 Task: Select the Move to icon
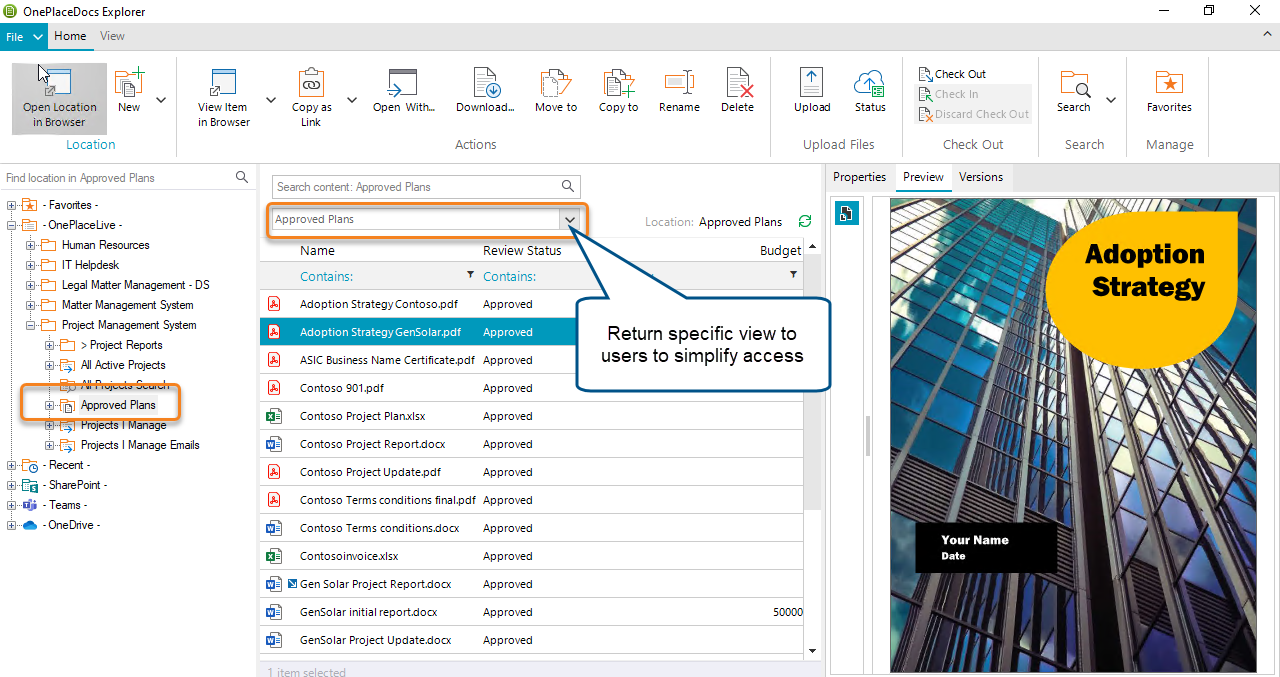point(555,84)
